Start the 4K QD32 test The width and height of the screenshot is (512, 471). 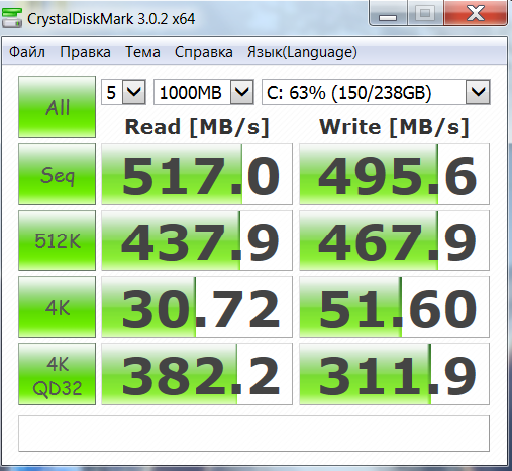[x=57, y=374]
